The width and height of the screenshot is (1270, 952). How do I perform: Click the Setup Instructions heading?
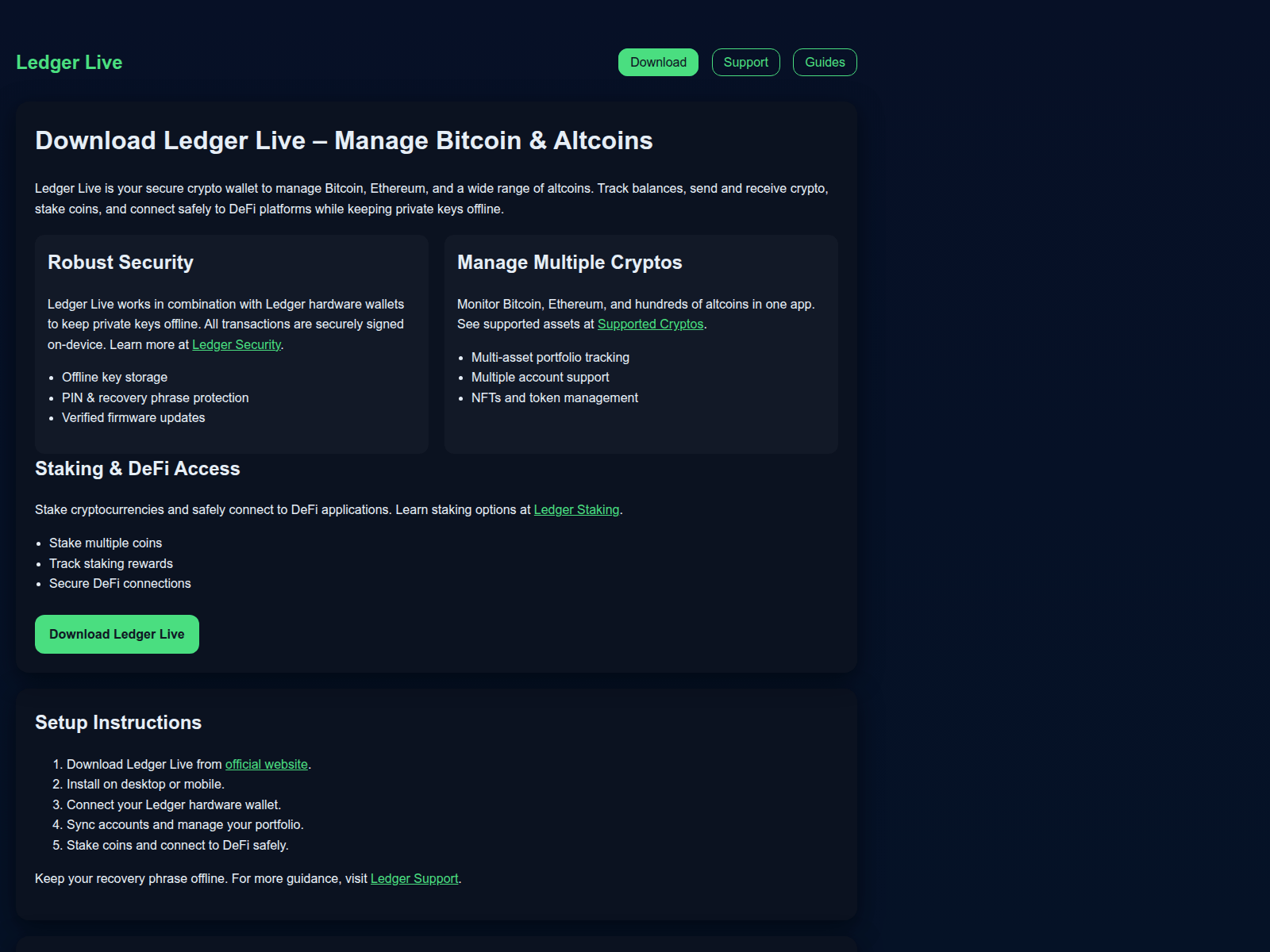118,723
